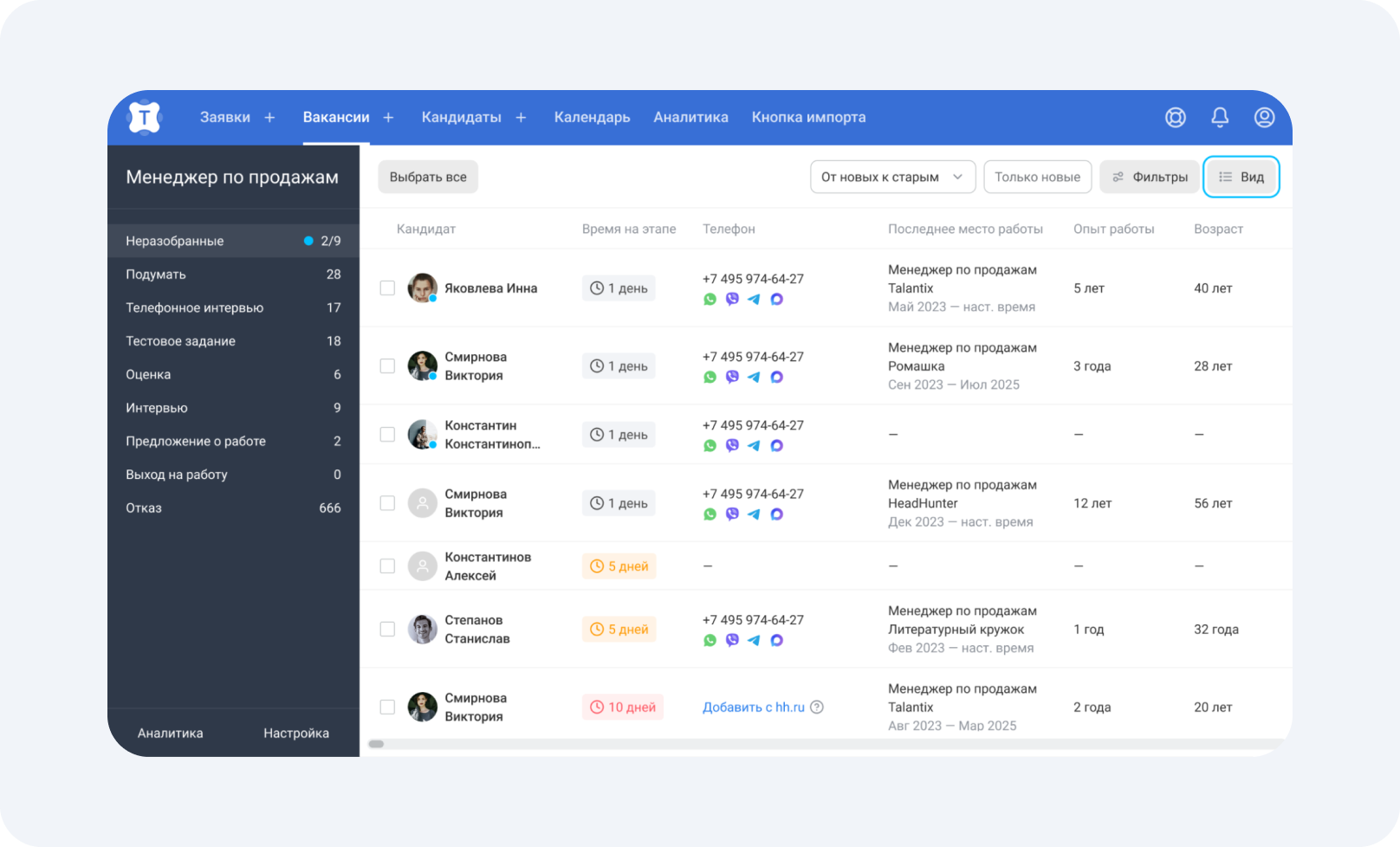
Task: Open notifications bell icon
Action: tap(1220, 117)
